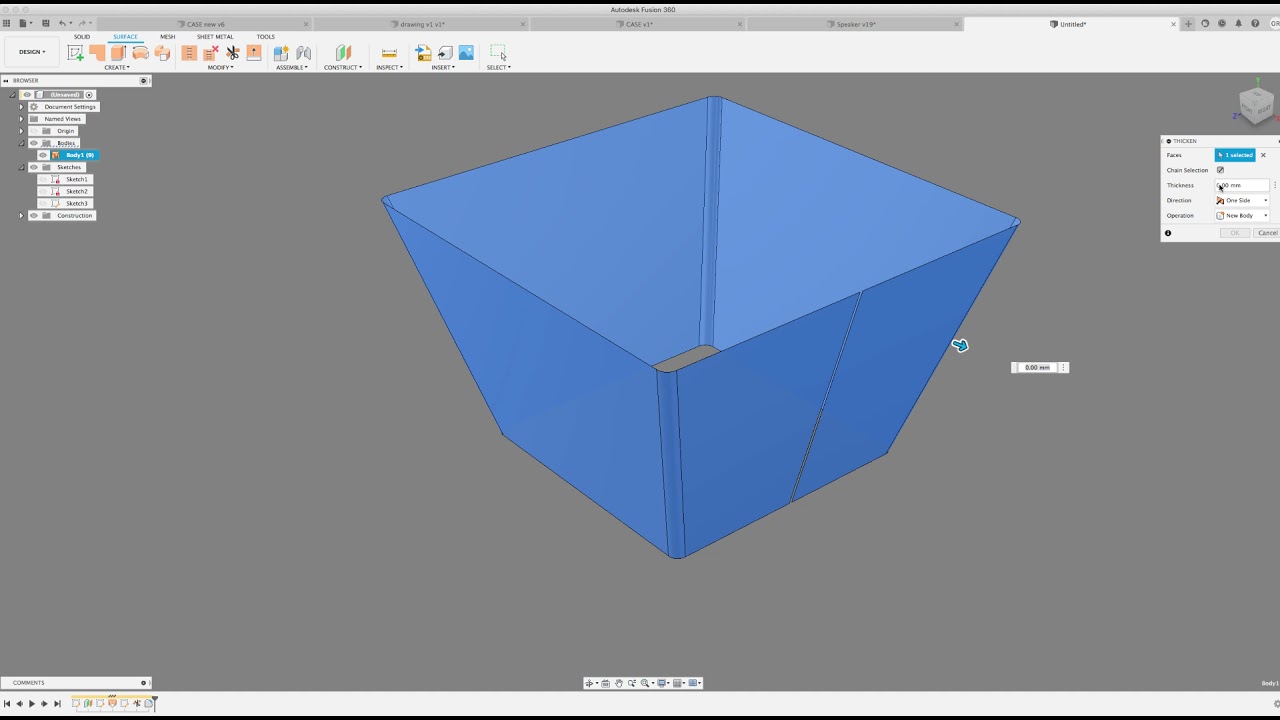
Task: Click the notifications bell icon
Action: (x=1238, y=23)
